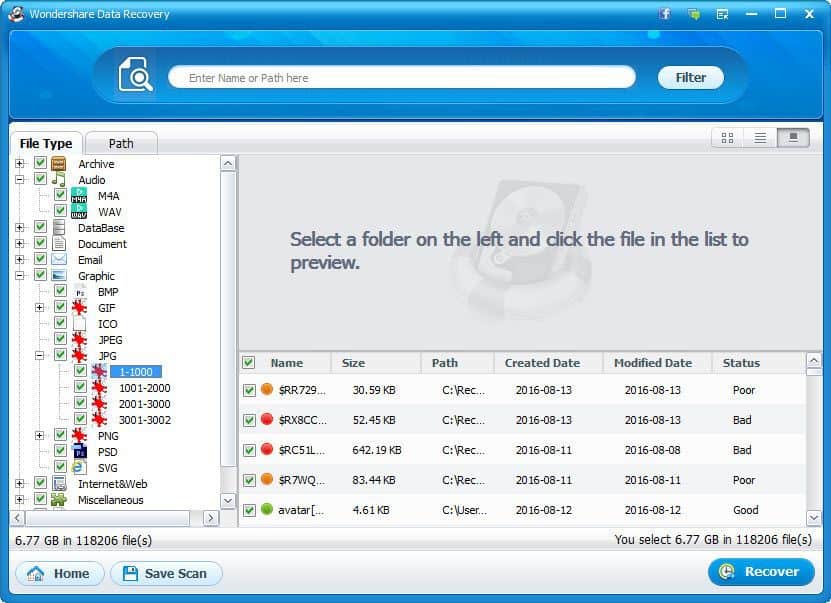Uncheck the Archive category checkbox
Viewport: 831px width, 603px height.
tap(40, 163)
